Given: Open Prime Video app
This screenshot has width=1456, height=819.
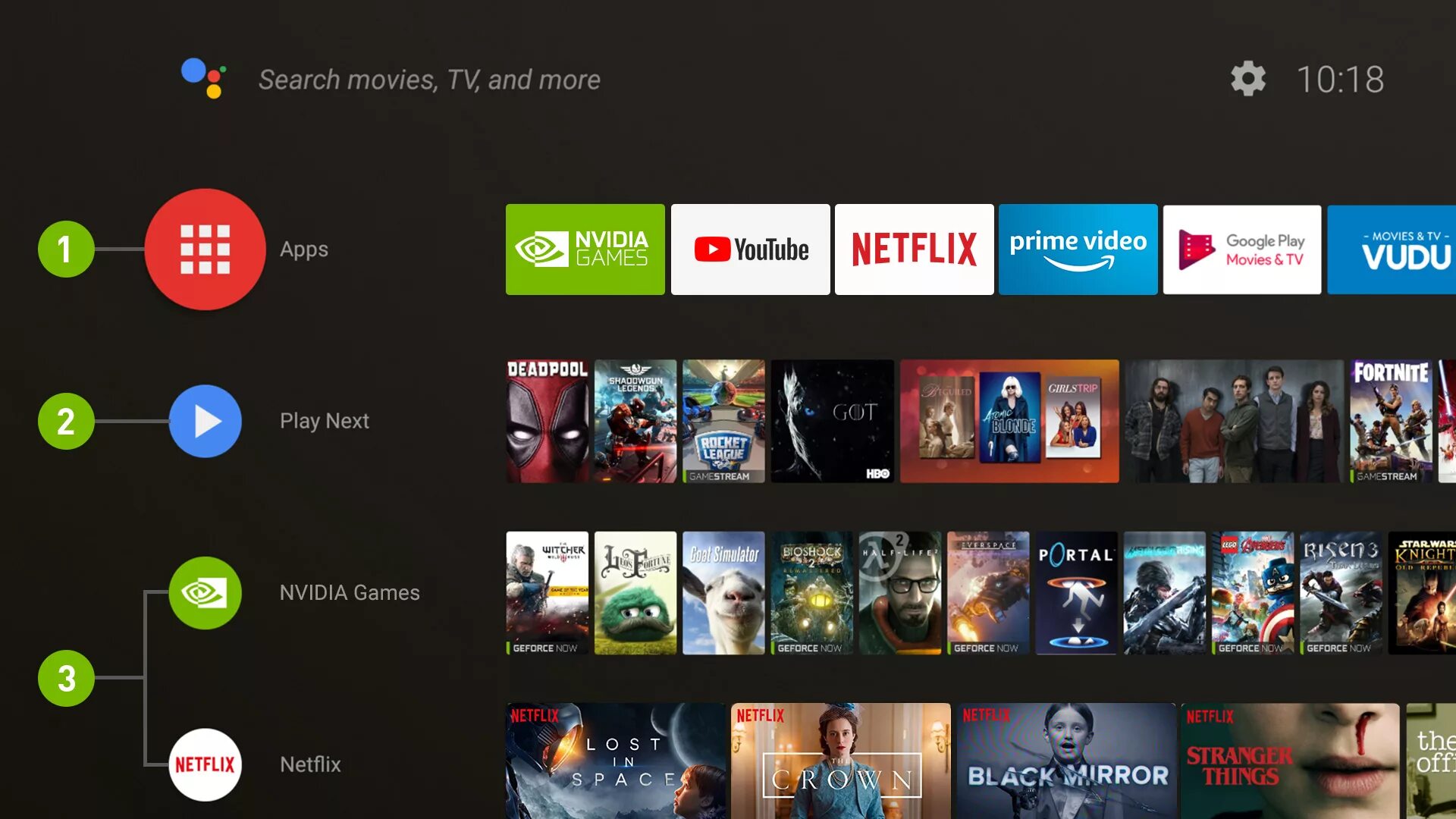Looking at the screenshot, I should pos(1078,249).
